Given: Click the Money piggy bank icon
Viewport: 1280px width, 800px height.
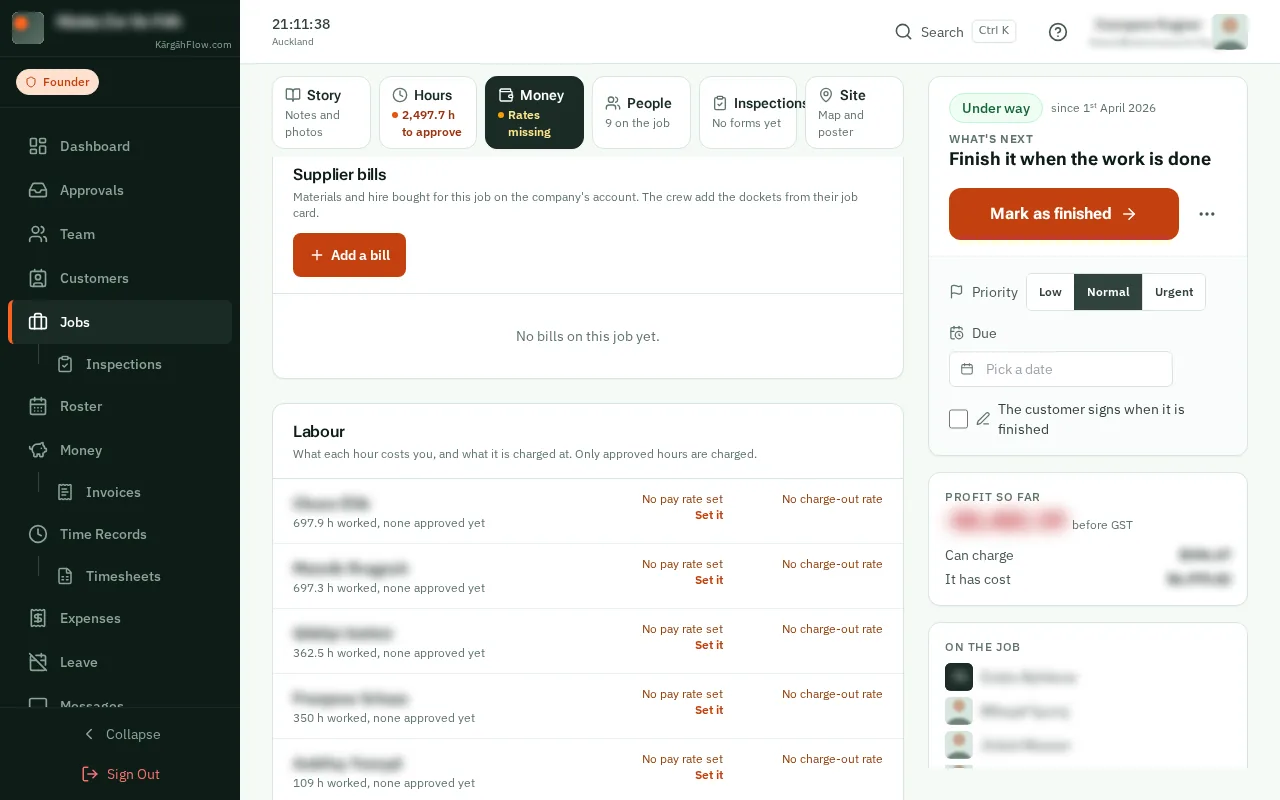Looking at the screenshot, I should tap(38, 450).
